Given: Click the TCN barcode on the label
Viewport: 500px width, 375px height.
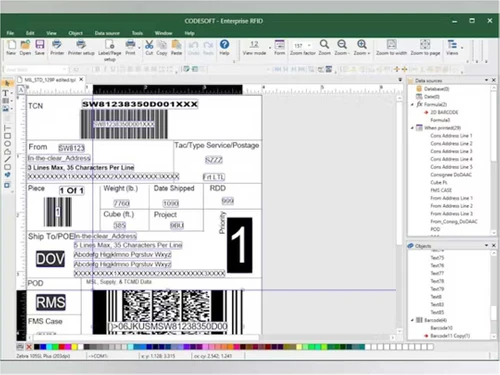Looking at the screenshot, I should click(x=124, y=124).
